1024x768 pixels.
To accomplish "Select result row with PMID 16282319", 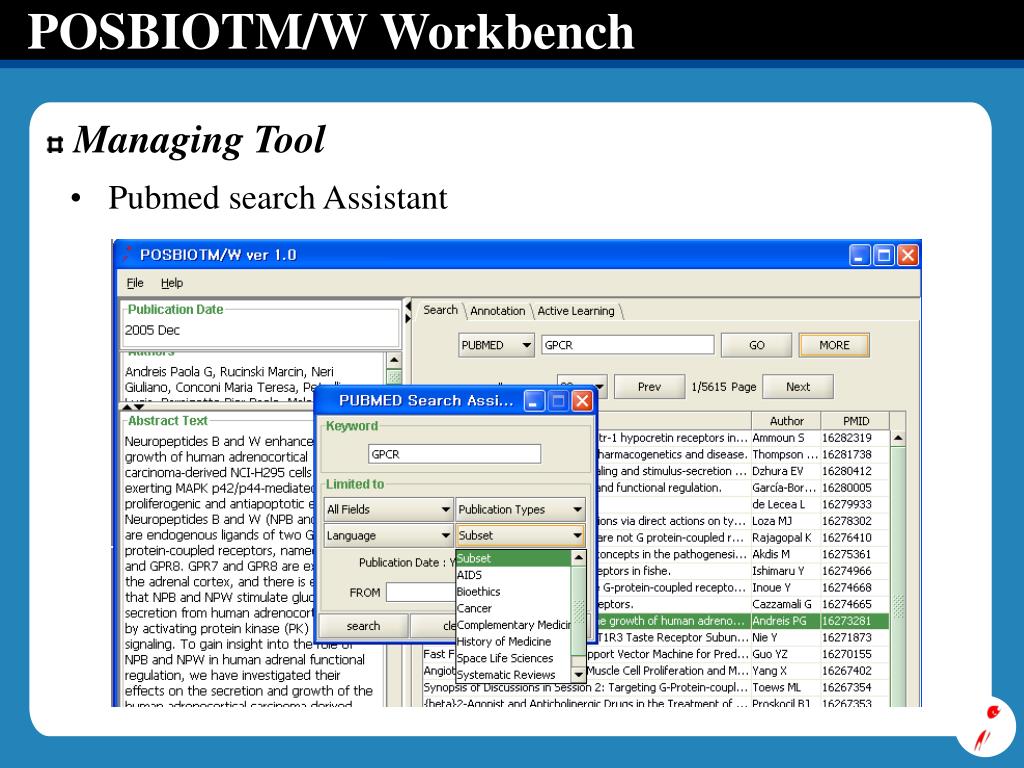I will click(743, 438).
